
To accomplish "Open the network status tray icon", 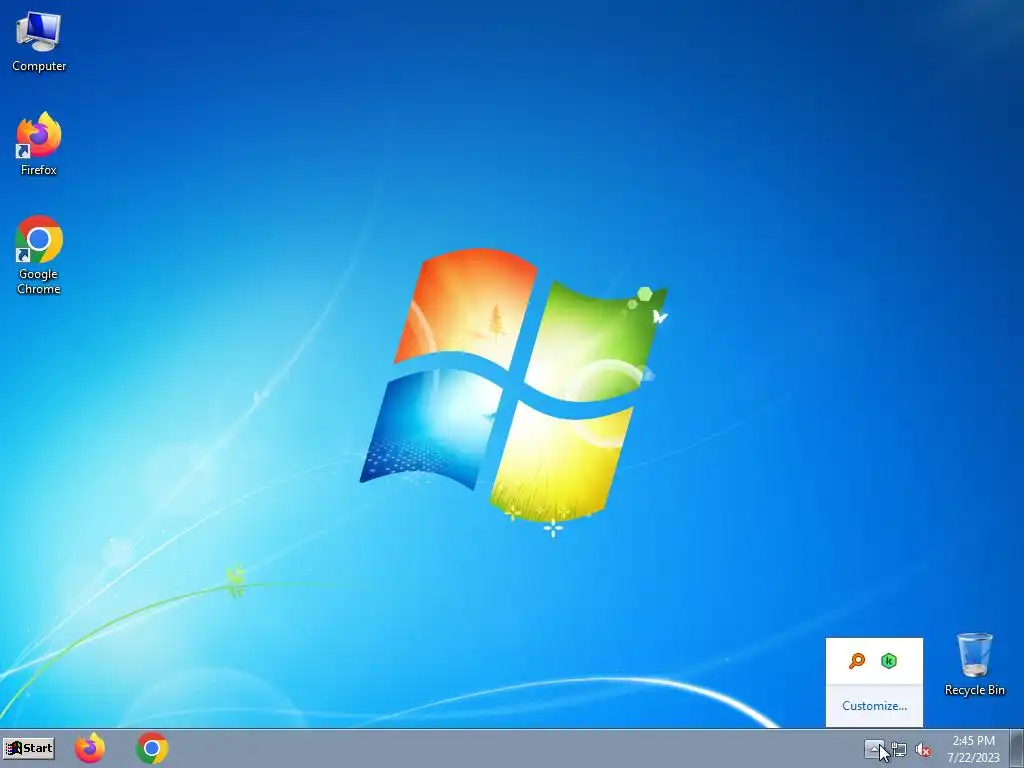I will 899,750.
